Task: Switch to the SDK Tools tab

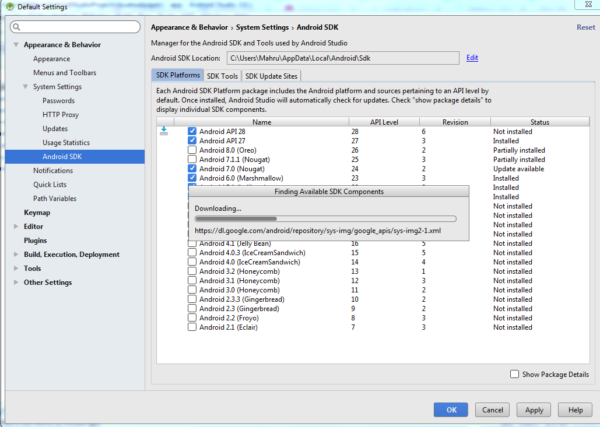Action: (x=222, y=75)
